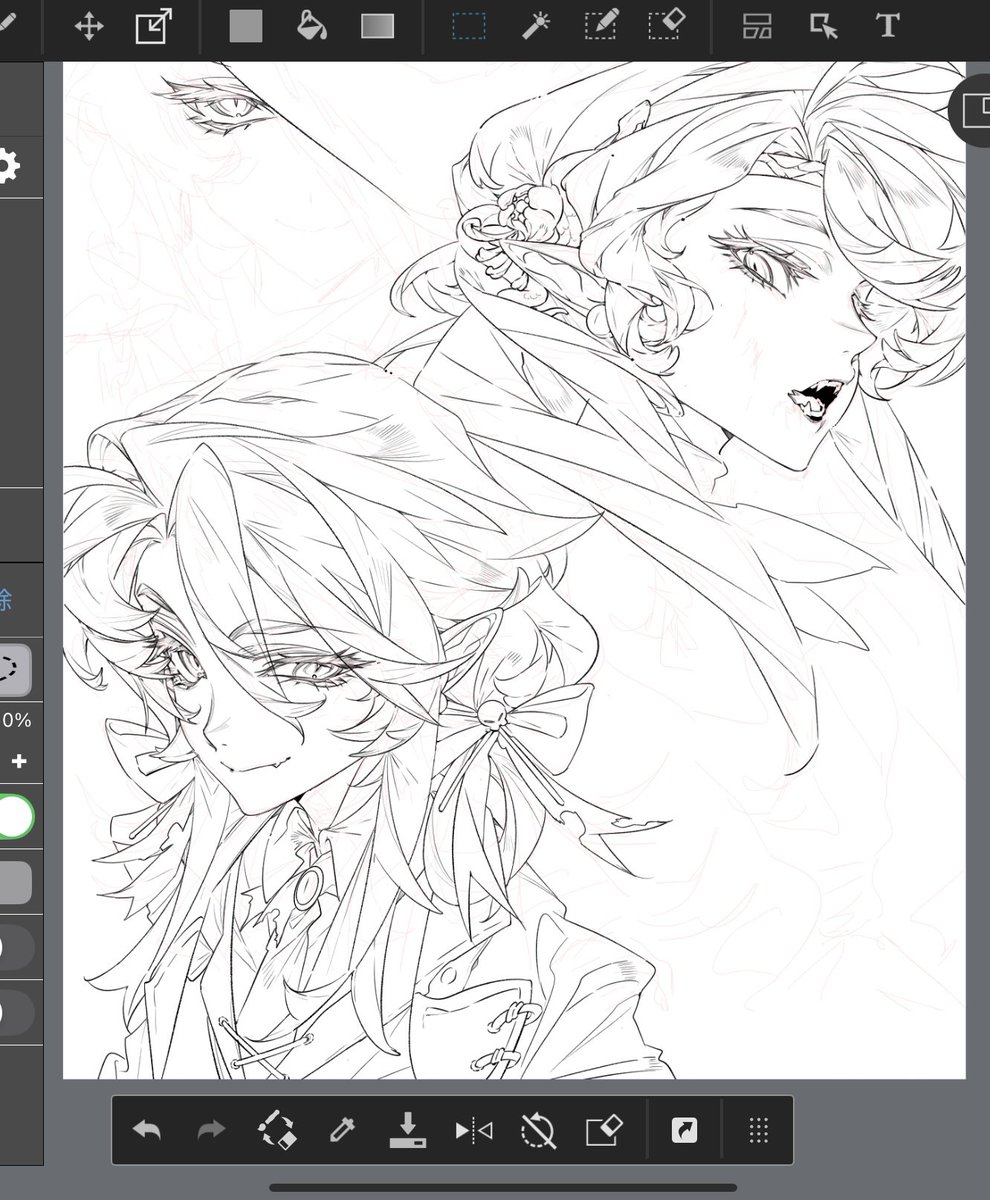Select the Text tool
The image size is (990, 1200).
pos(887,26)
